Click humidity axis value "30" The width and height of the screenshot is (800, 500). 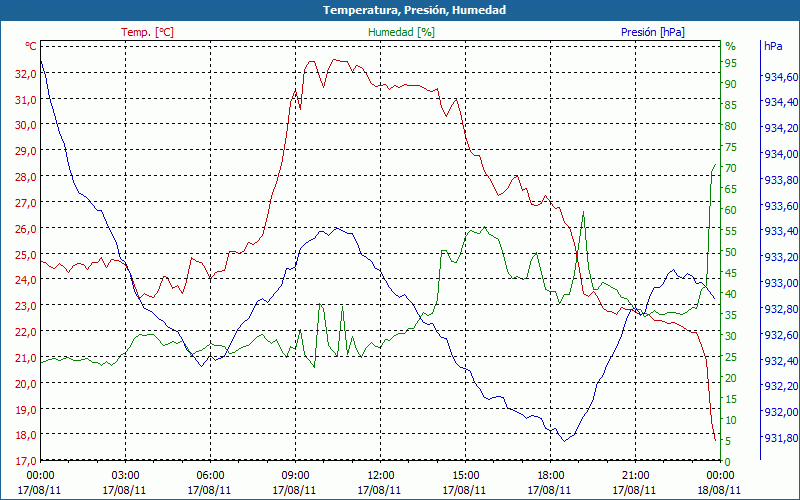tap(731, 336)
